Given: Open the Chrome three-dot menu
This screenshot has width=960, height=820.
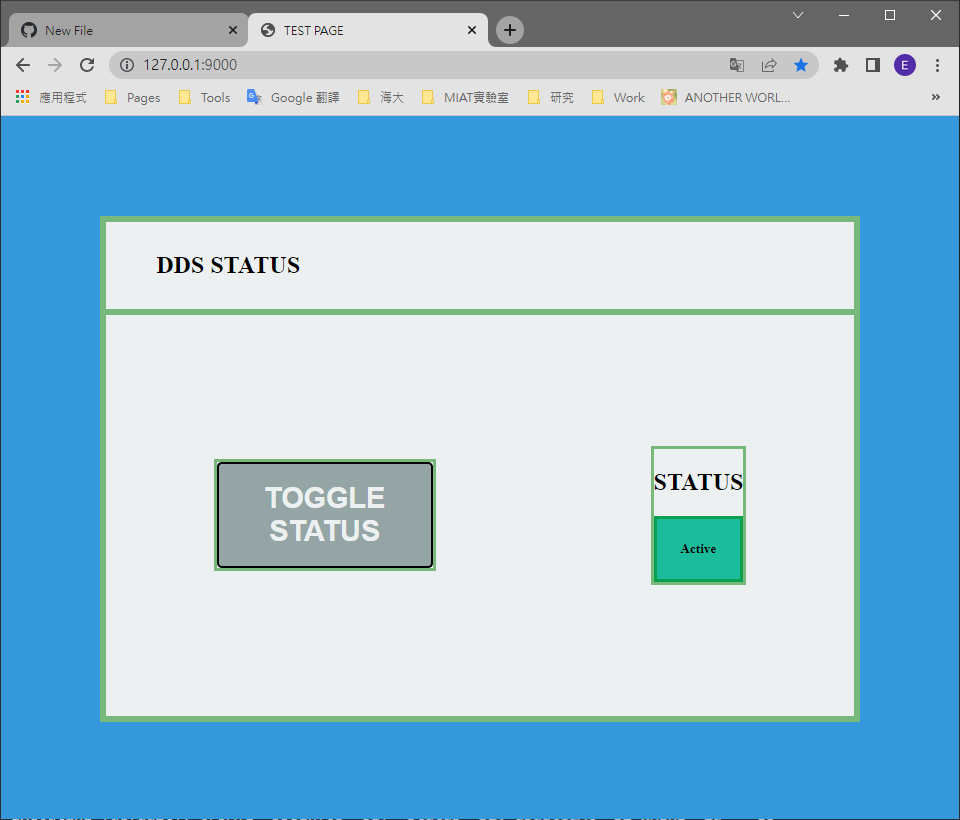Looking at the screenshot, I should pos(937,65).
